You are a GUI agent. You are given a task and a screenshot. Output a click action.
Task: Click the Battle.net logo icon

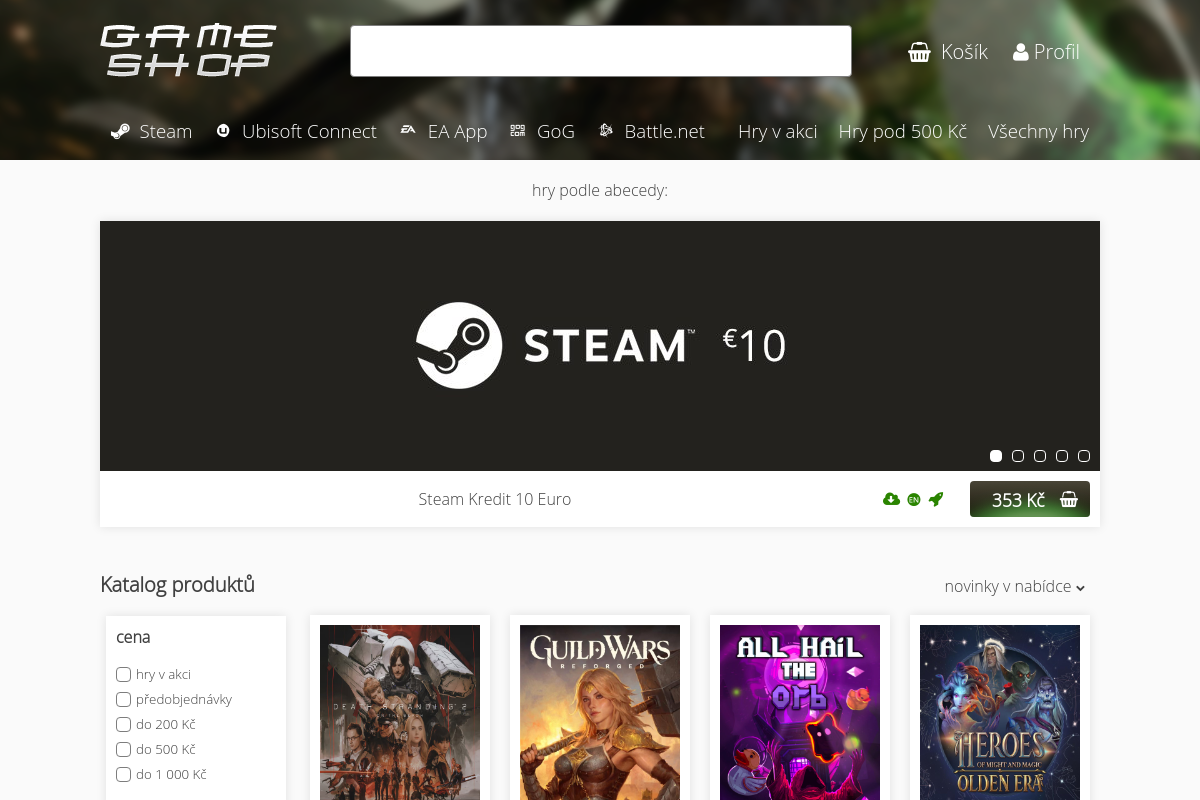click(x=605, y=130)
